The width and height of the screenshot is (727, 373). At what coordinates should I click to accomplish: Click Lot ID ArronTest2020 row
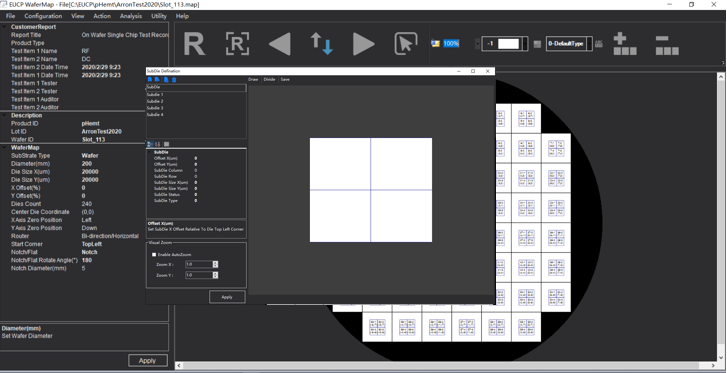[x=84, y=131]
